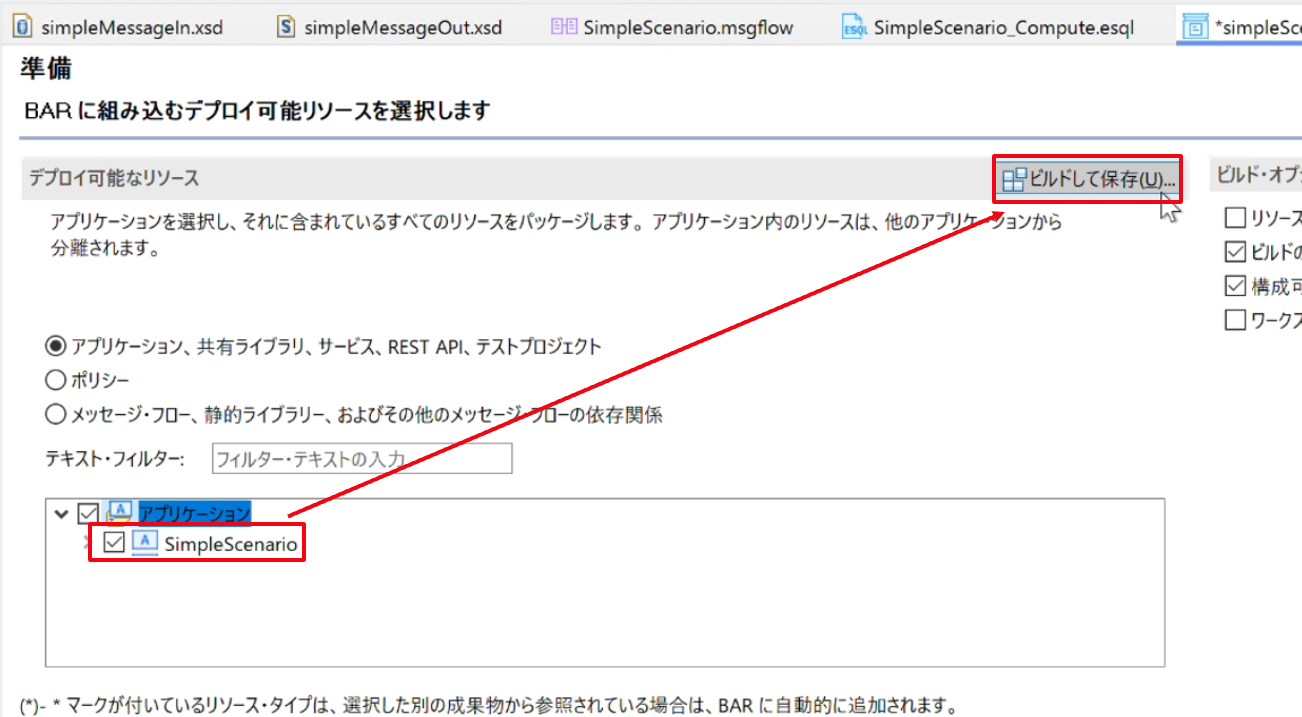
Task: Switch to SimpleScenario.msgflow tab
Action: tap(672, 27)
